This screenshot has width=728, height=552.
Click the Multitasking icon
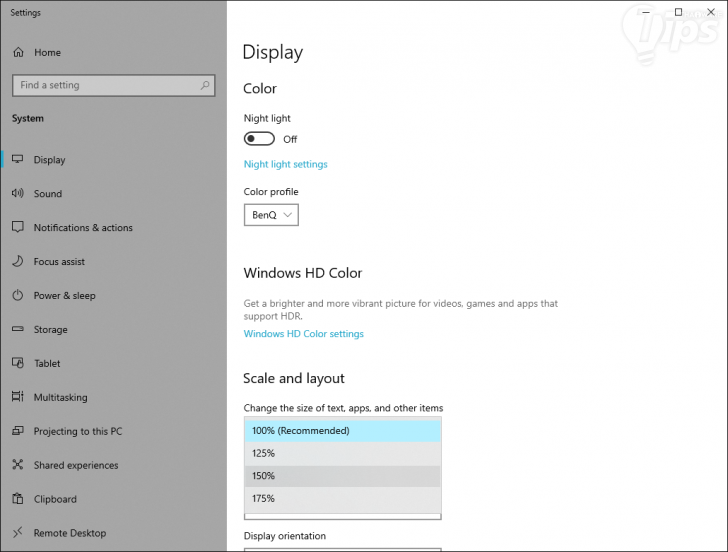[x=18, y=398]
